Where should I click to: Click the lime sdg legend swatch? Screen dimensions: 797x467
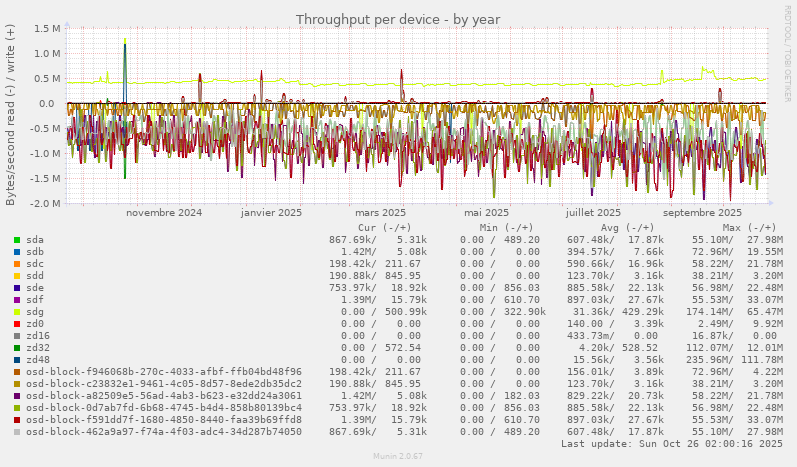17,312
